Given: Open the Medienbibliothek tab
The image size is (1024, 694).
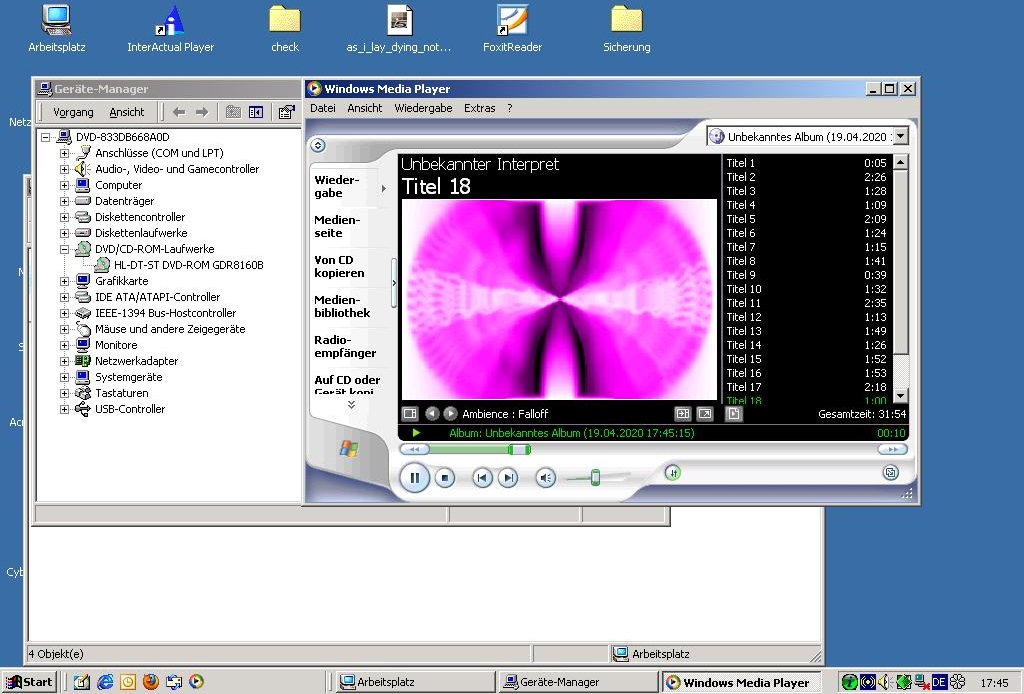Looking at the screenshot, I should [342, 306].
